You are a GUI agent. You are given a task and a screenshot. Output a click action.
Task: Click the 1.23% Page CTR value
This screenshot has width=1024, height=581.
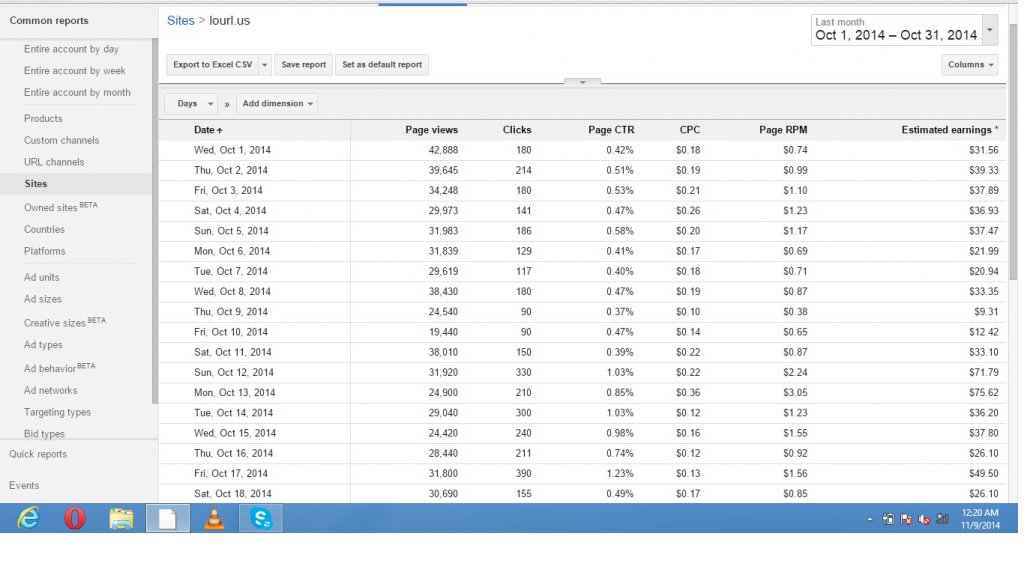click(x=619, y=474)
